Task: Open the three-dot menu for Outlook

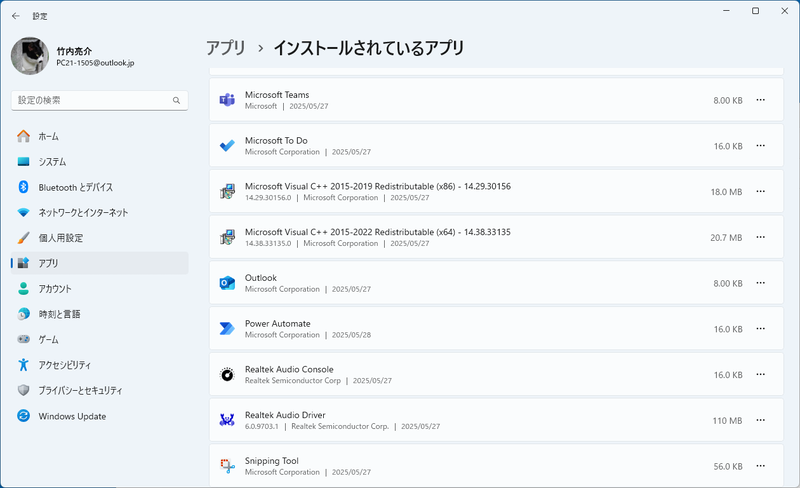Action: [x=760, y=283]
